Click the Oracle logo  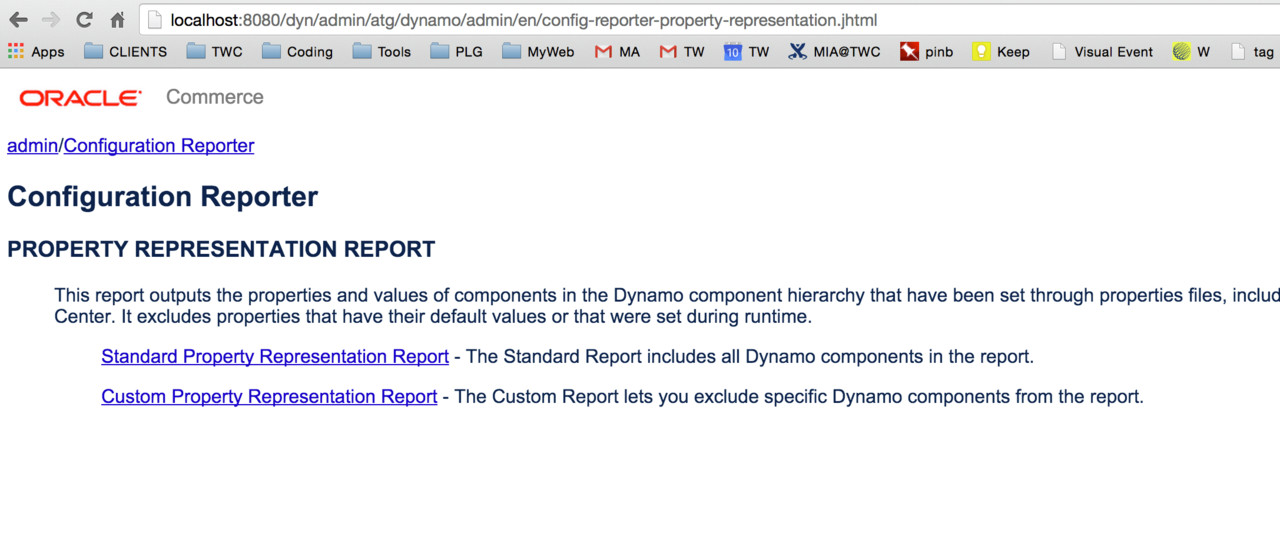click(x=80, y=98)
